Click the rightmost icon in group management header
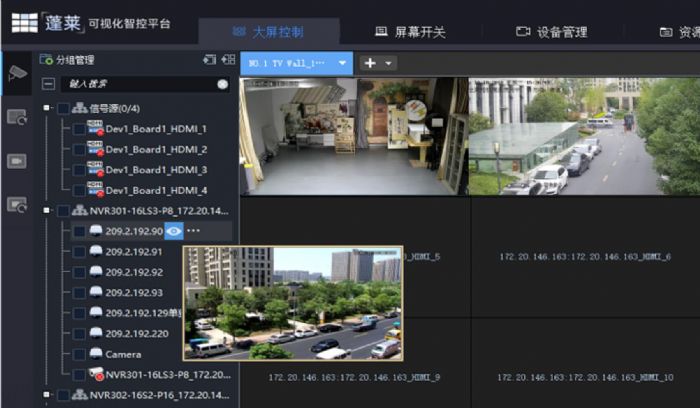700x408 pixels. 228,60
